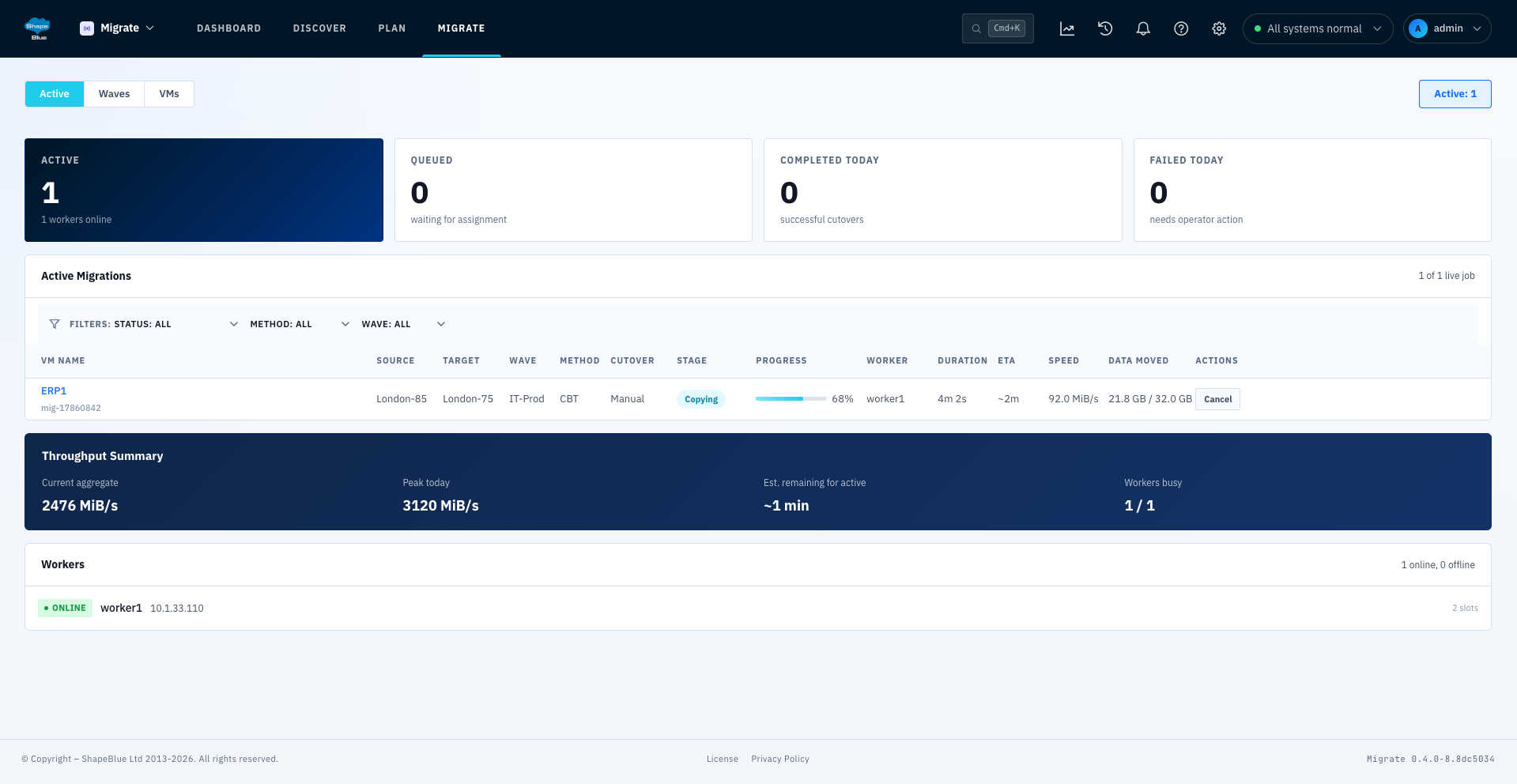Click the Cmd+K search box
The height and width of the screenshot is (784, 1517).
click(998, 28)
